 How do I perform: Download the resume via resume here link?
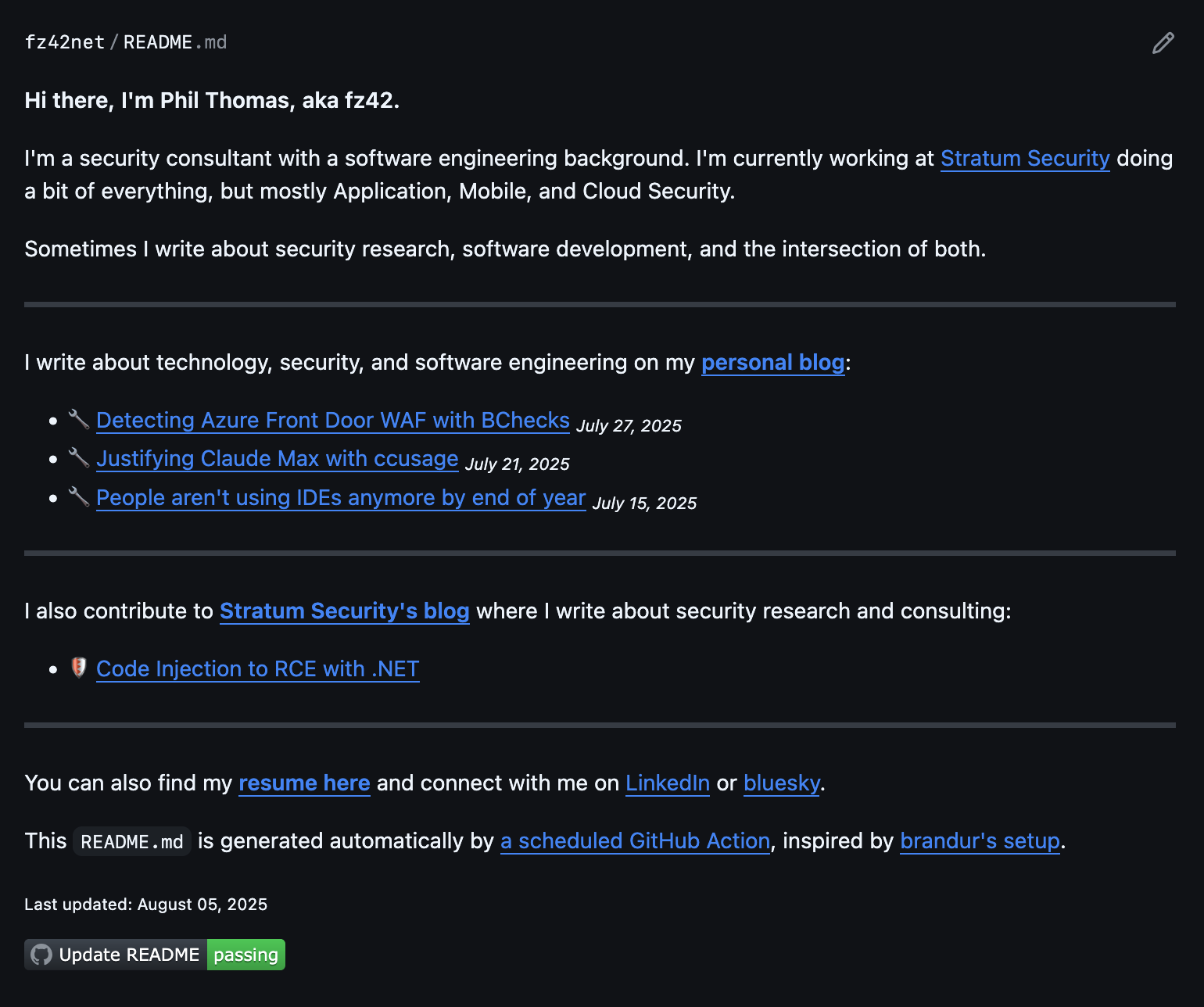pos(304,783)
